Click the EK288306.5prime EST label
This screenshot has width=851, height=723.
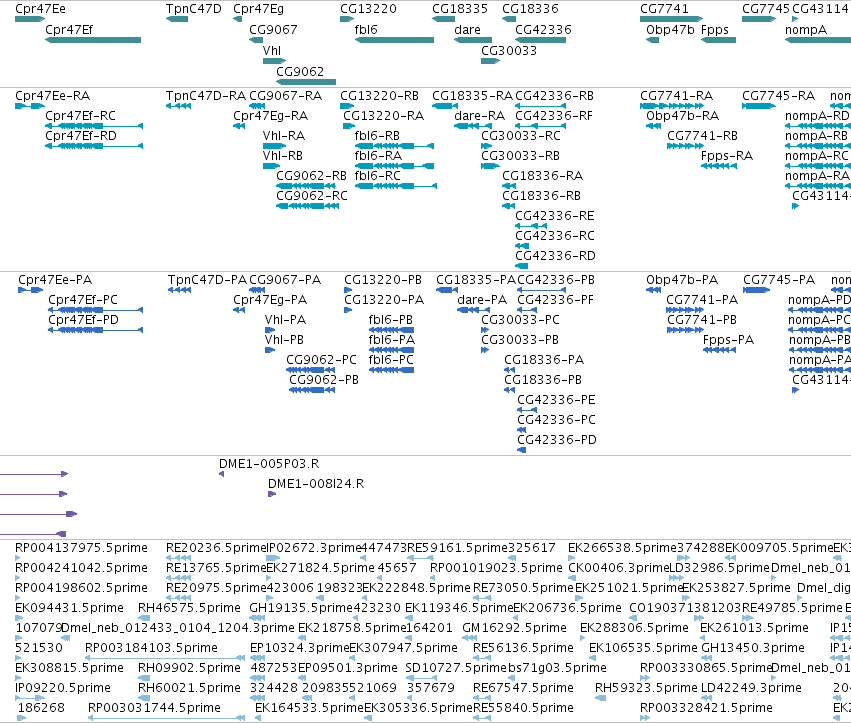634,629
